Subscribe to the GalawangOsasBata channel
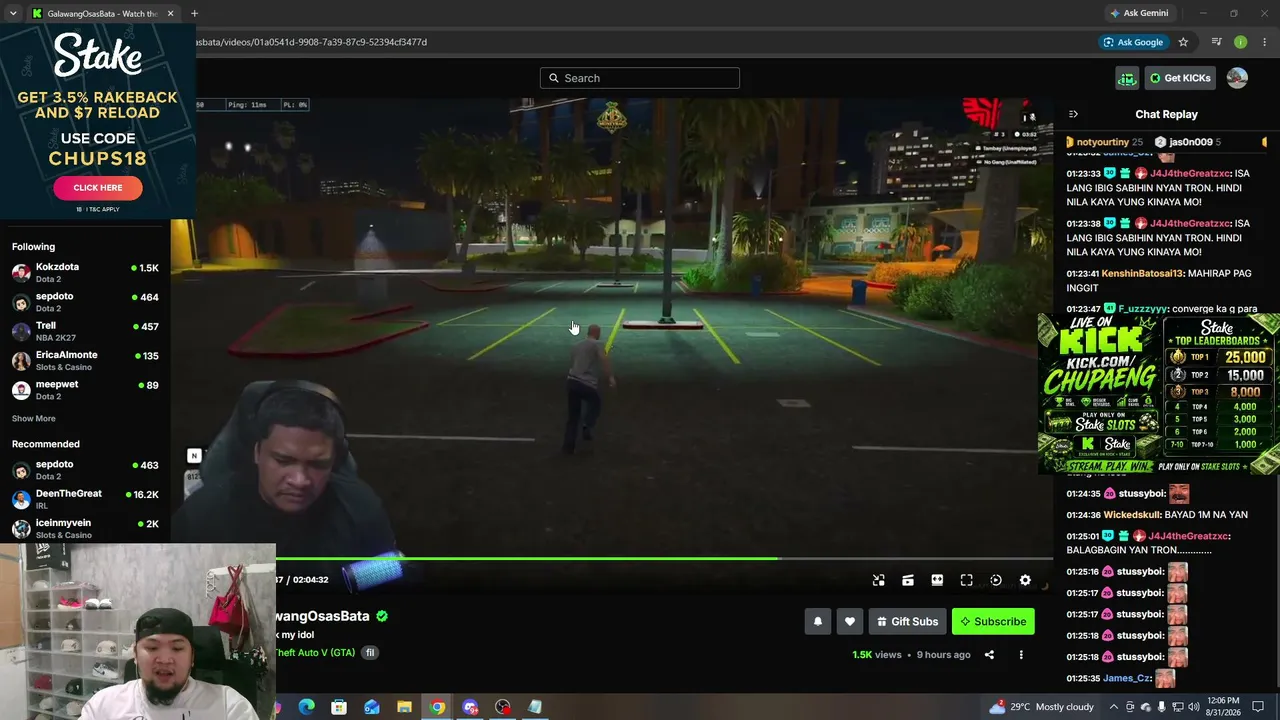This screenshot has width=1280, height=720. click(x=993, y=621)
